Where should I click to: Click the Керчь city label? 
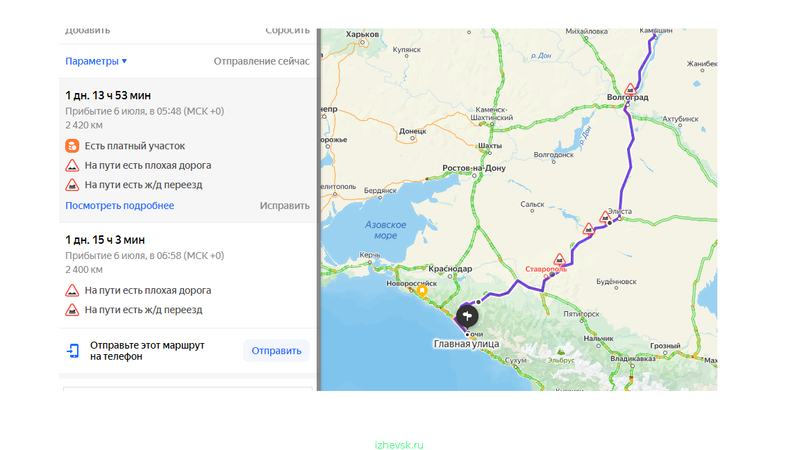coord(369,255)
